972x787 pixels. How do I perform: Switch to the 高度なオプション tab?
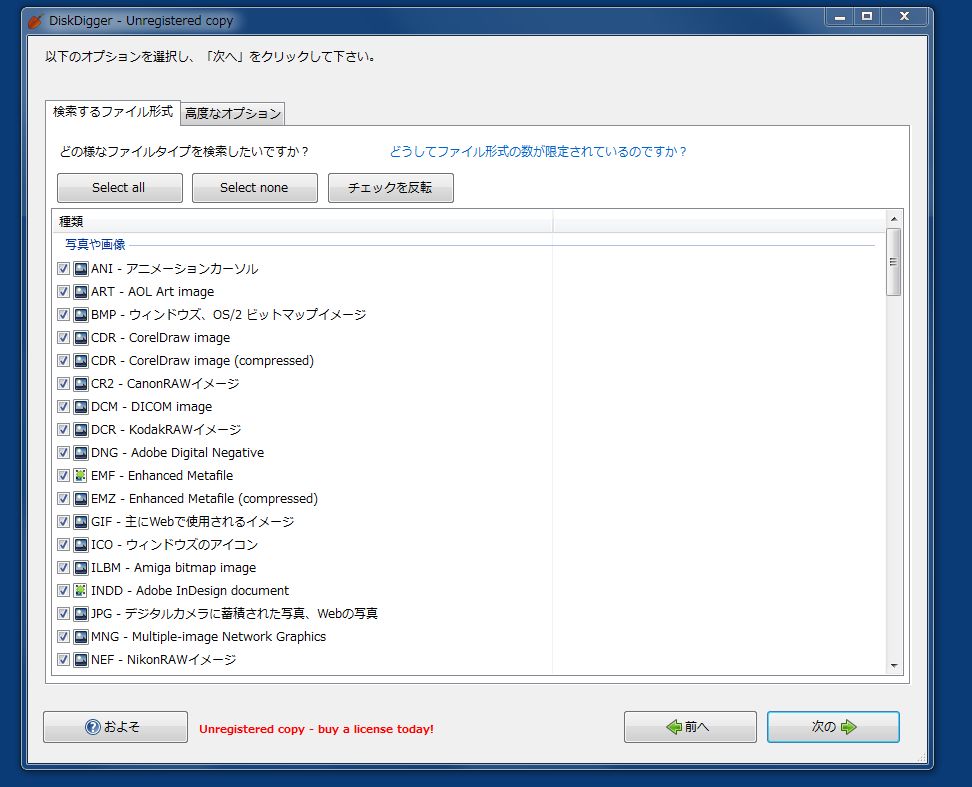pyautogui.click(x=232, y=113)
